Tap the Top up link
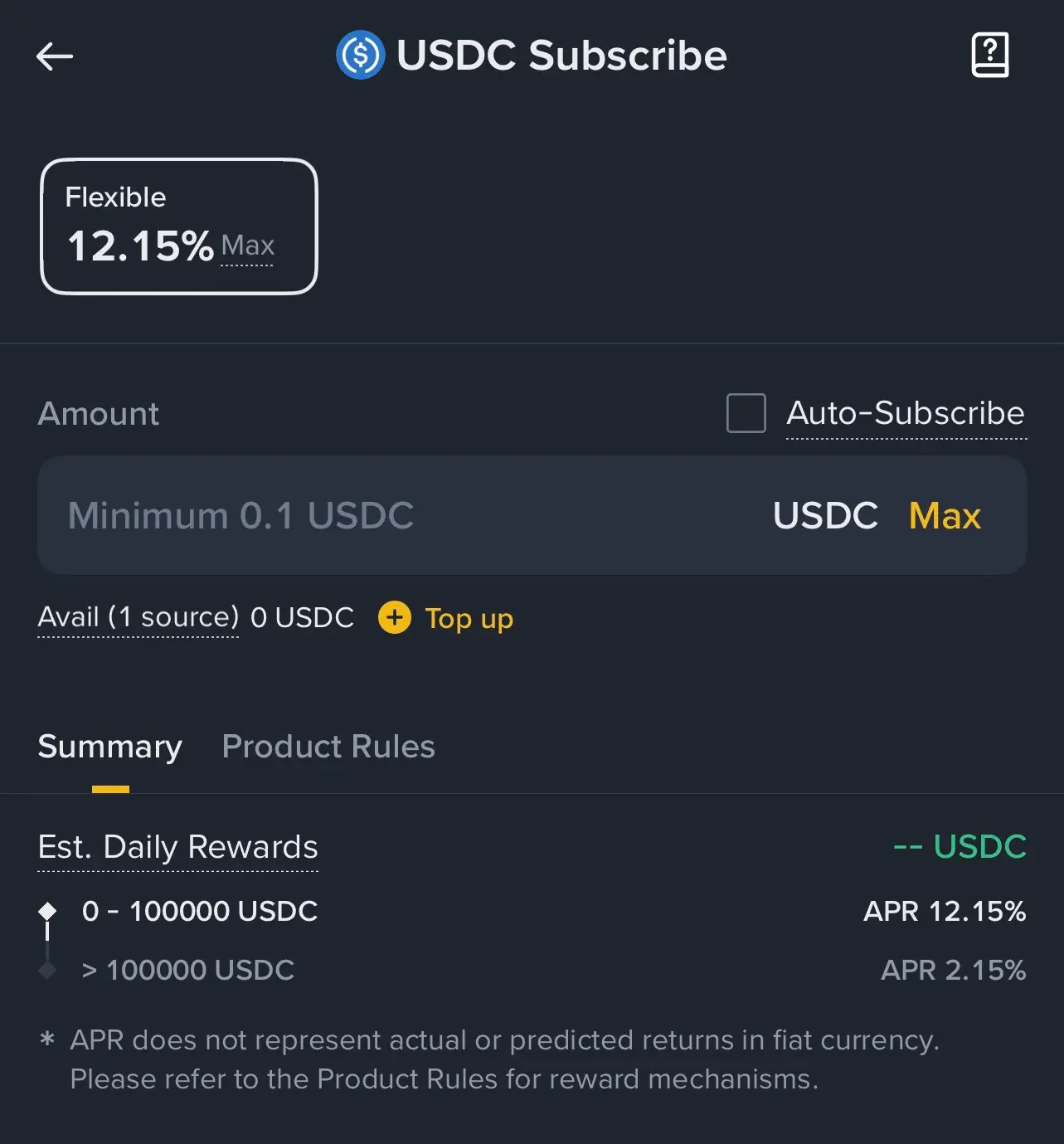The height and width of the screenshot is (1144, 1064). (x=469, y=618)
